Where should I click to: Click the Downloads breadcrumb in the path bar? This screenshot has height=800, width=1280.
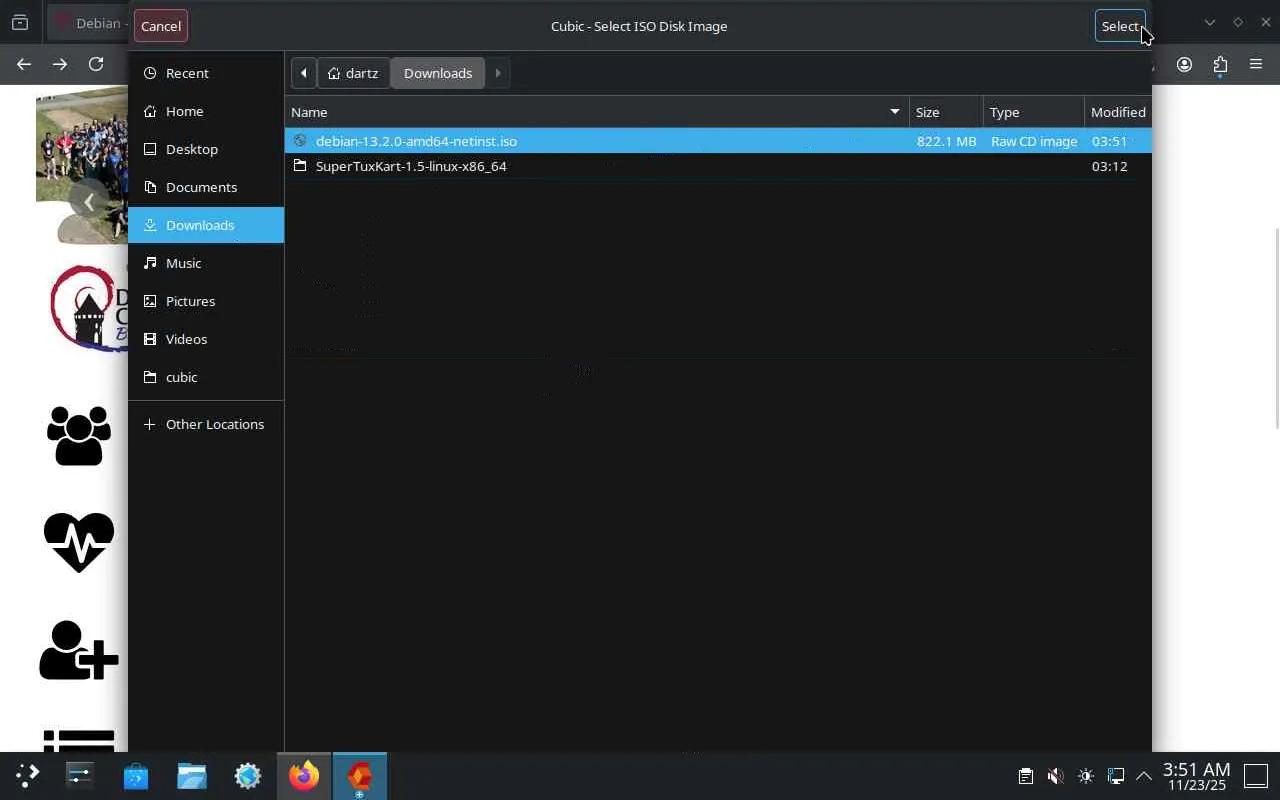click(x=438, y=73)
